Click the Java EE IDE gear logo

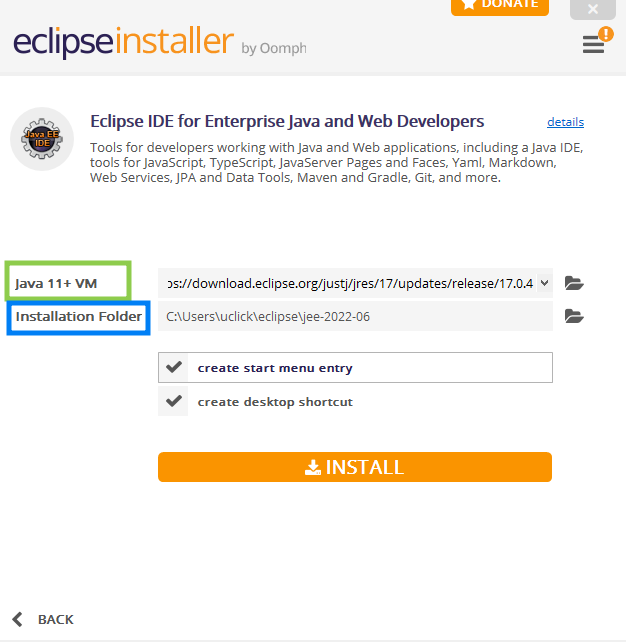click(x=42, y=139)
